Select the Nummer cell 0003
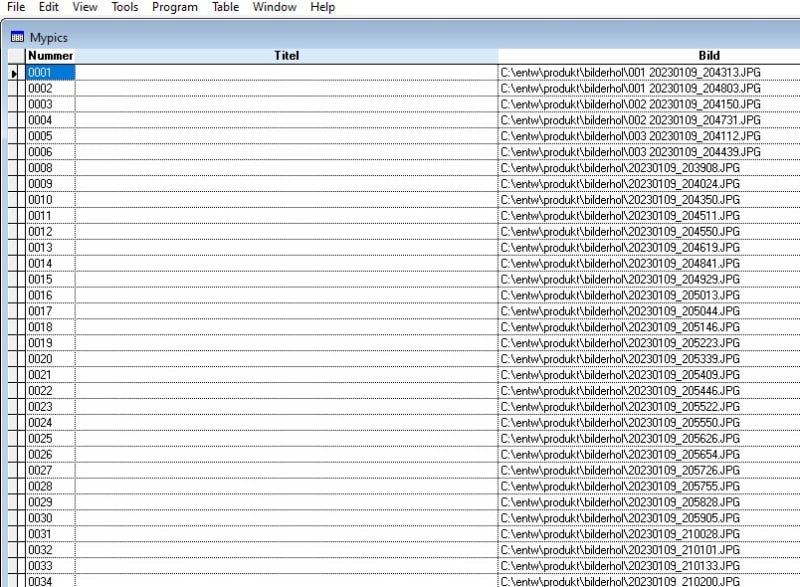This screenshot has height=587, width=800. tap(50, 104)
